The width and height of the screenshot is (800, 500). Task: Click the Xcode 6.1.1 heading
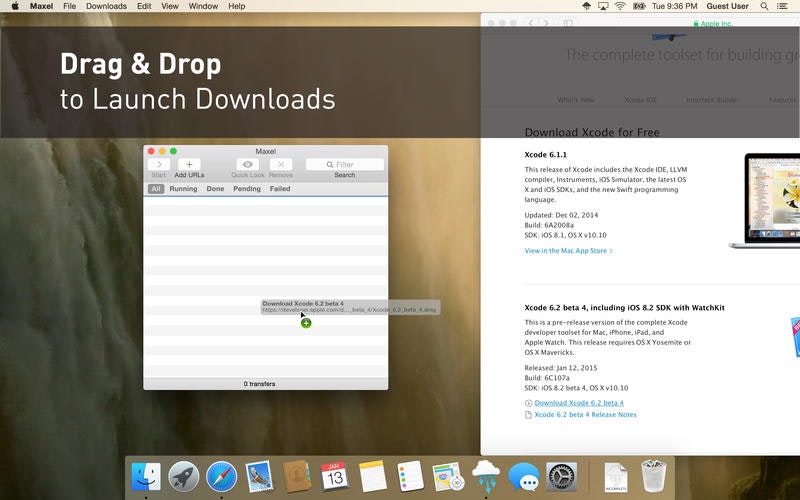545,155
